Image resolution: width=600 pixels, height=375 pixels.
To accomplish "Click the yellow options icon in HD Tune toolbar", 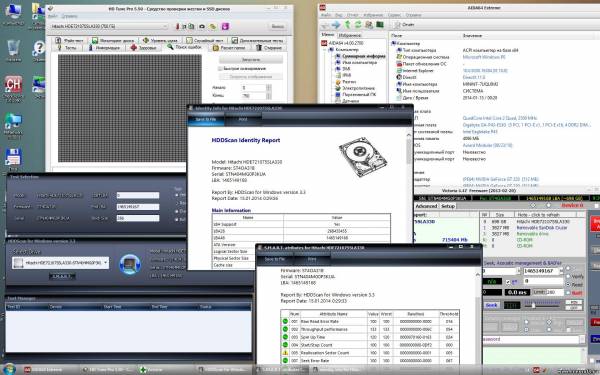I will pos(213,26).
